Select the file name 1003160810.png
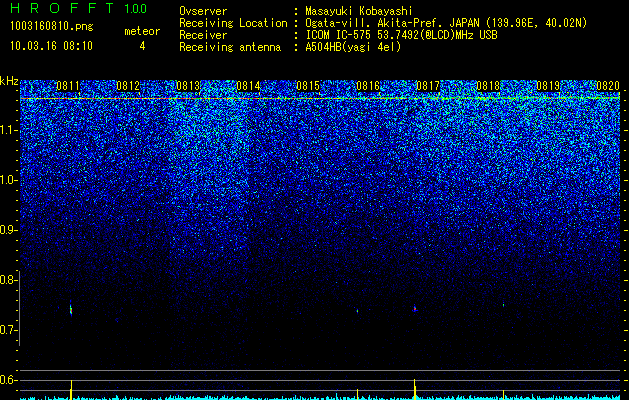 [52, 27]
